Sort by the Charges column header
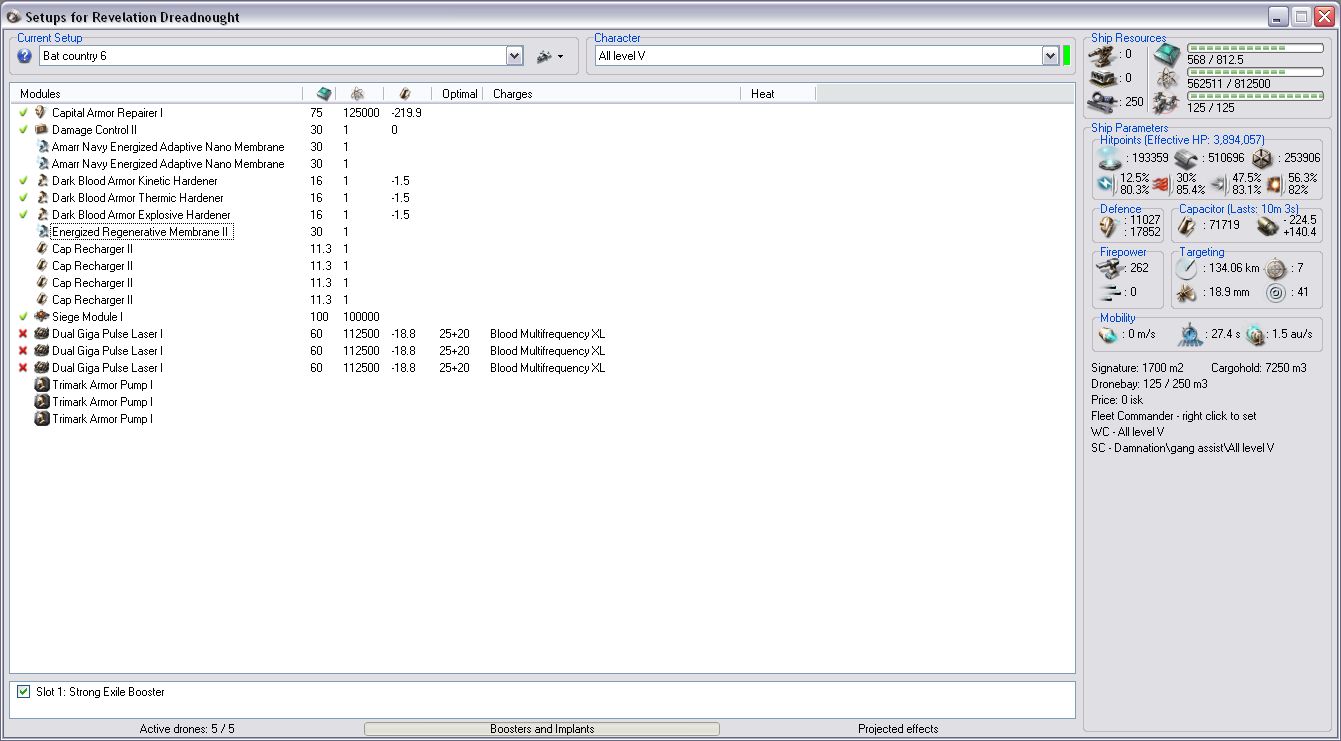This screenshot has height=741, width=1341. tap(611, 93)
